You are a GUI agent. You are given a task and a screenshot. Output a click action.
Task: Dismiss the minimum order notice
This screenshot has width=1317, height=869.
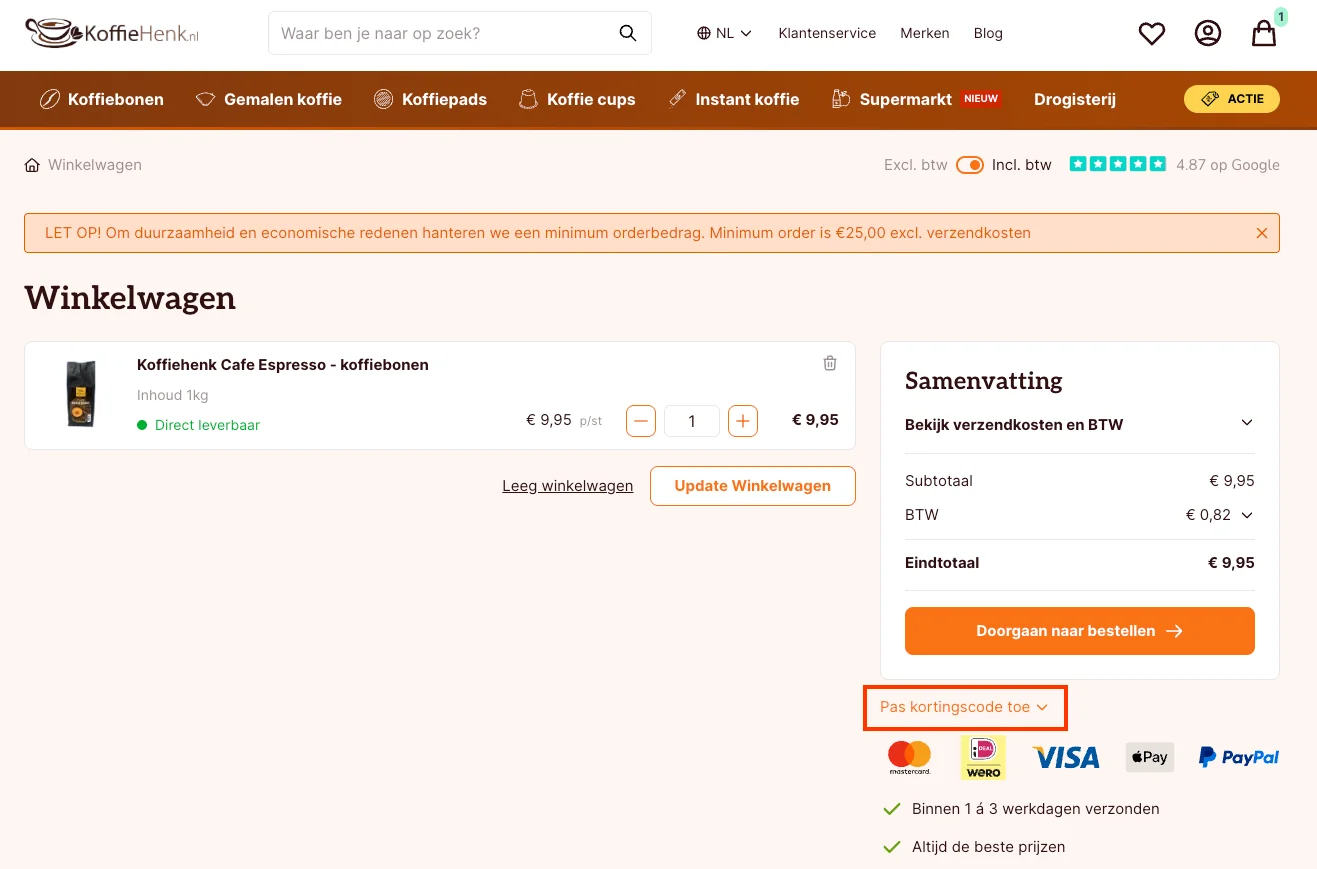pos(1262,233)
